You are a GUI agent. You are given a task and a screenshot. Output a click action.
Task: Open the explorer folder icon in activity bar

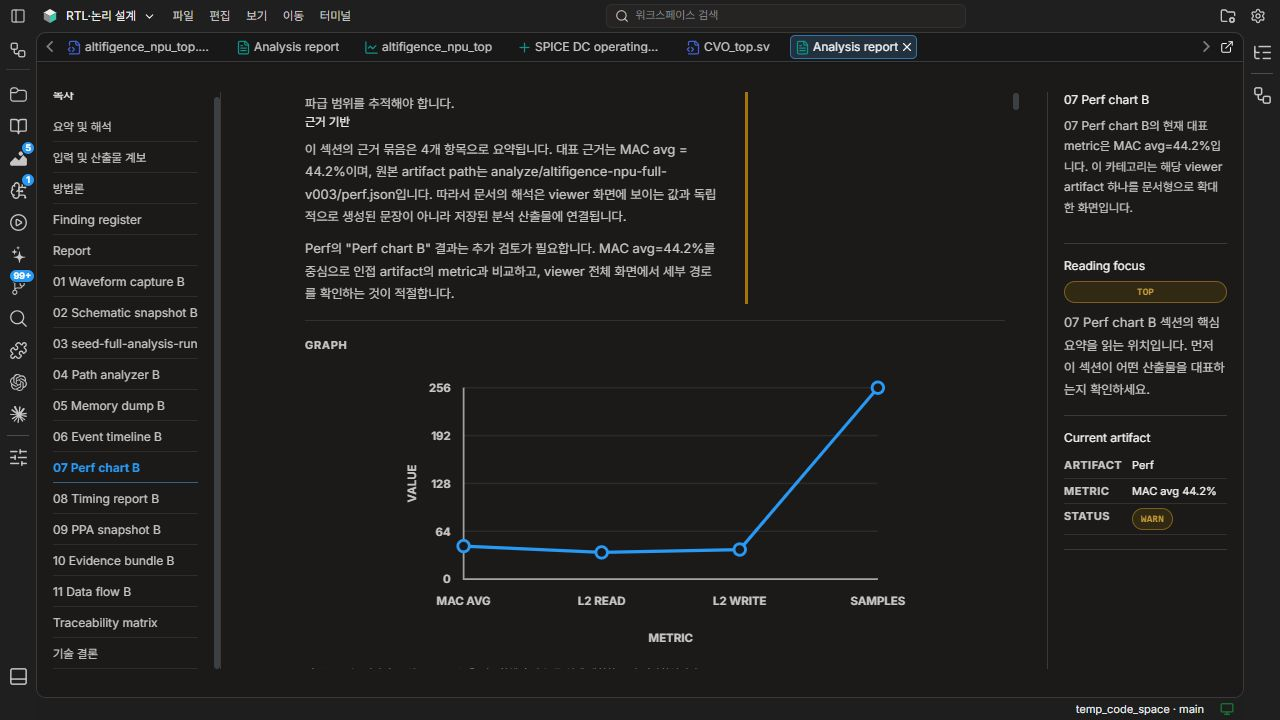point(18,94)
